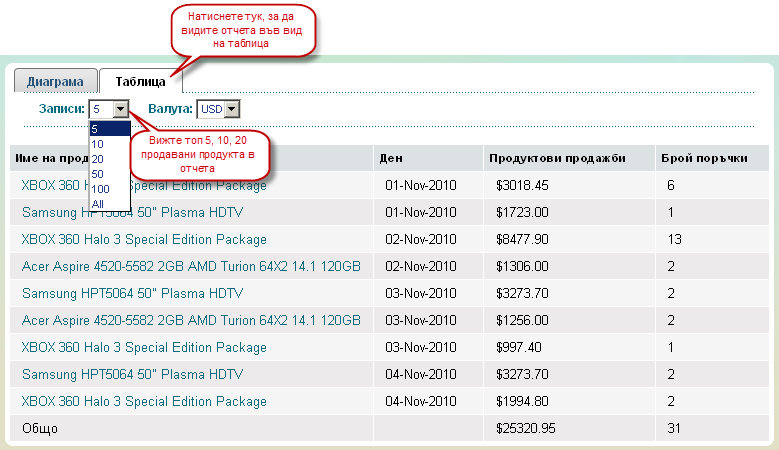Choose 10 in the Записи list
The height and width of the screenshot is (450, 779).
coord(98,144)
